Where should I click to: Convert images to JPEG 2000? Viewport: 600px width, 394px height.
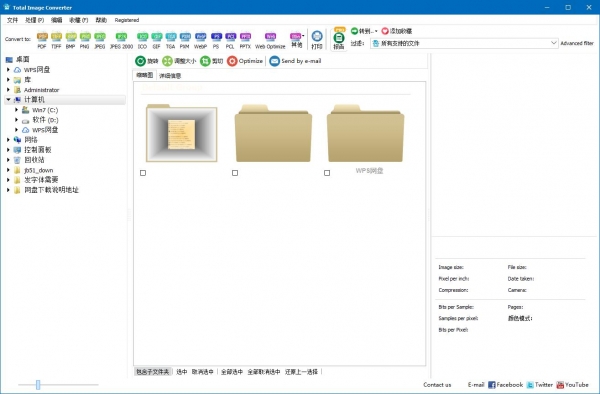(121, 40)
